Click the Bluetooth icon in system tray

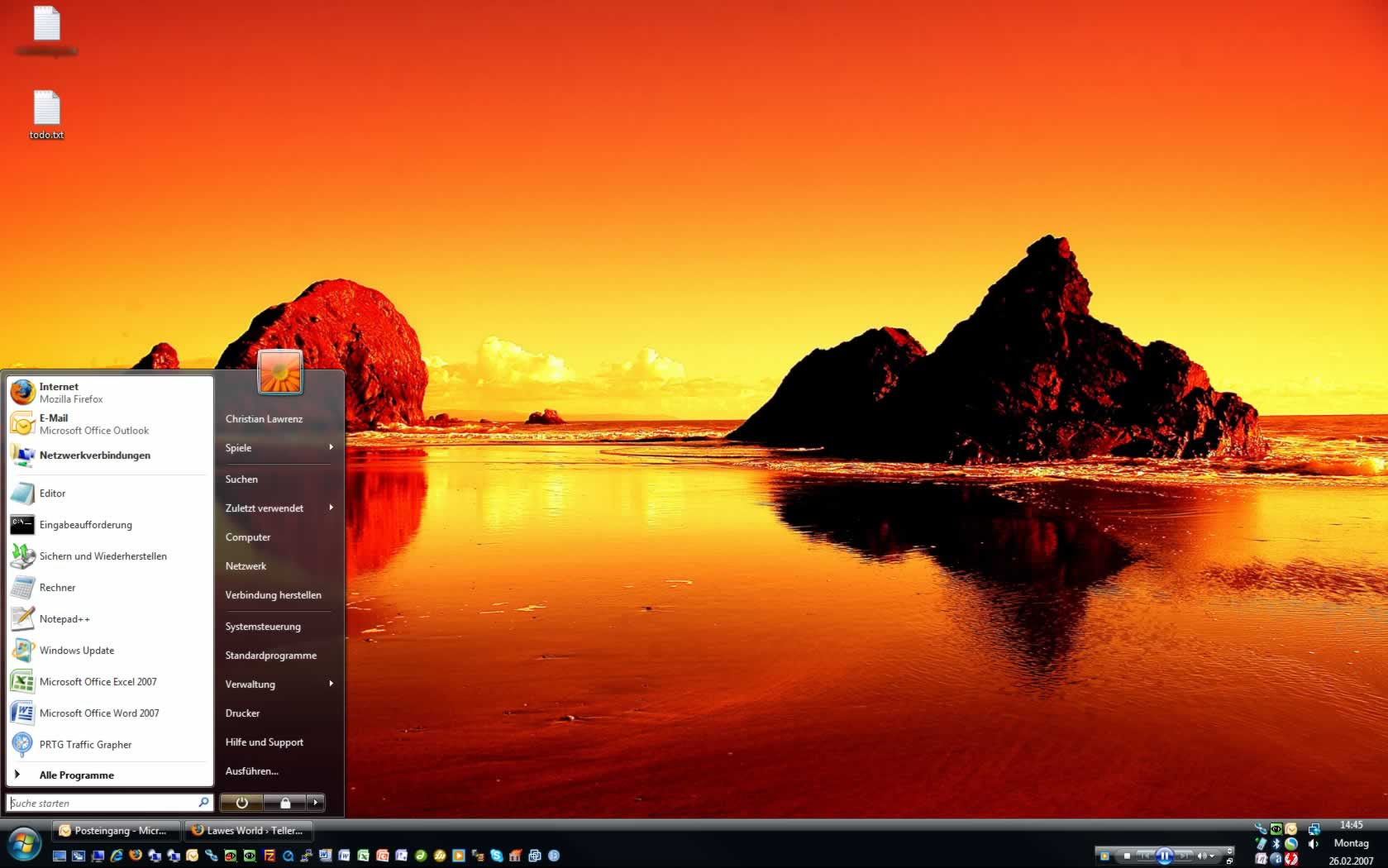[1276, 843]
